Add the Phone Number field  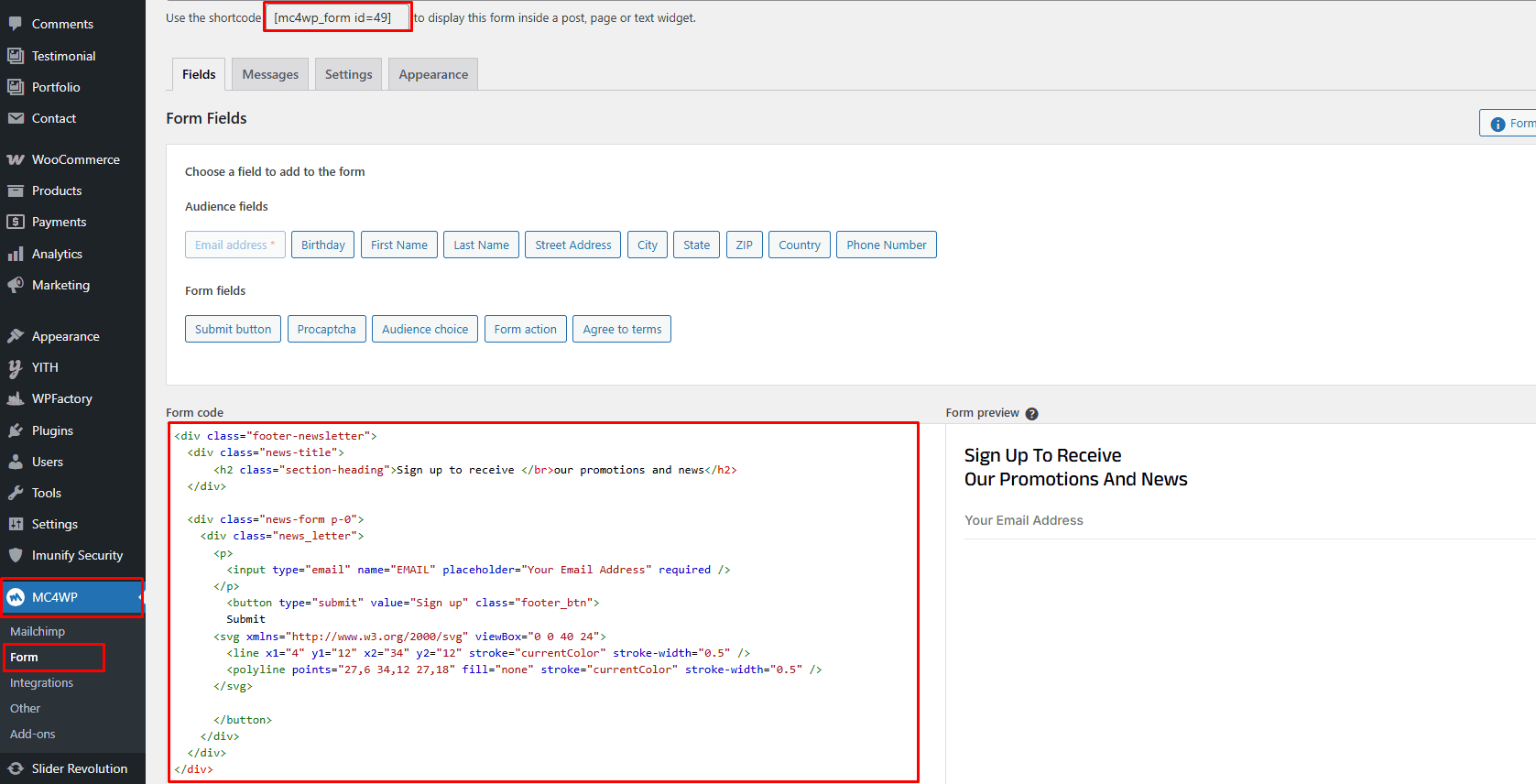[x=887, y=245]
